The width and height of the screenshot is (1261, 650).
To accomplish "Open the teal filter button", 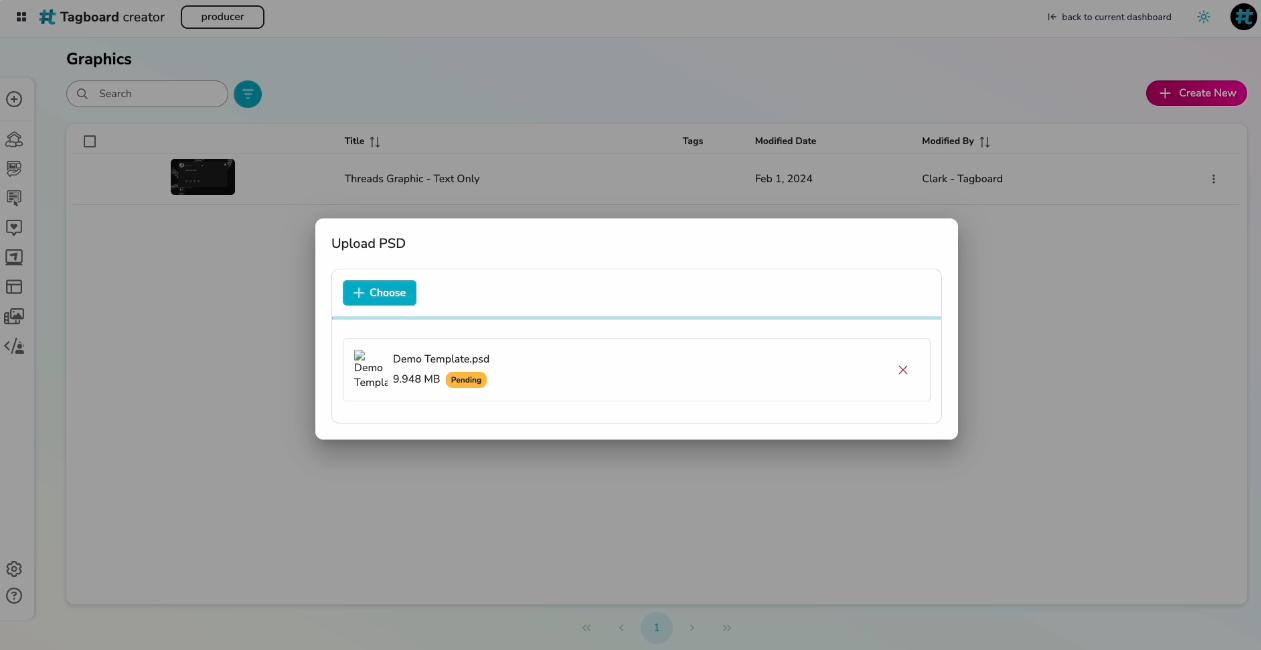I will click(x=248, y=94).
